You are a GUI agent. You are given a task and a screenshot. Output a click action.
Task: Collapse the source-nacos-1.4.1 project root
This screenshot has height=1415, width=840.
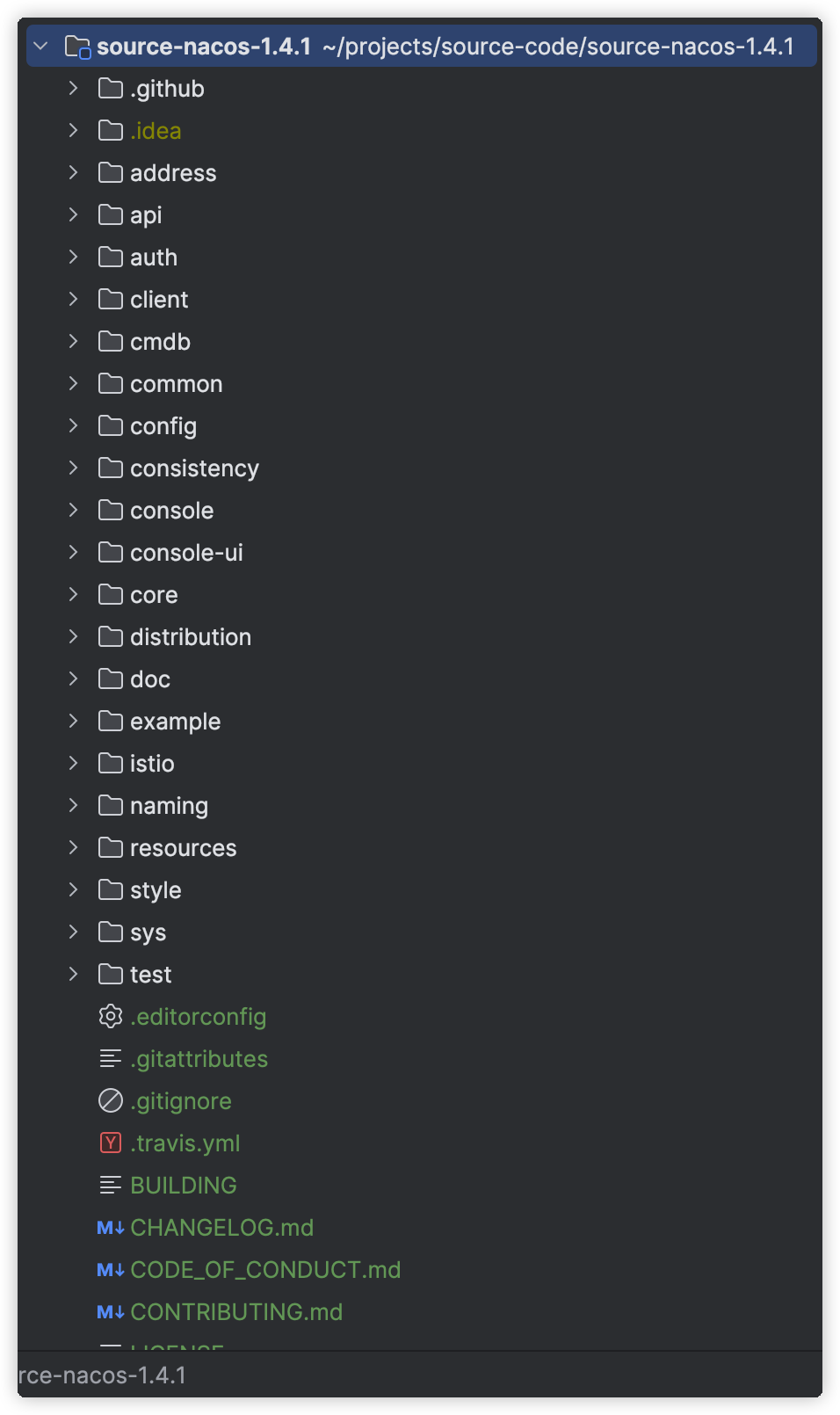click(x=39, y=46)
